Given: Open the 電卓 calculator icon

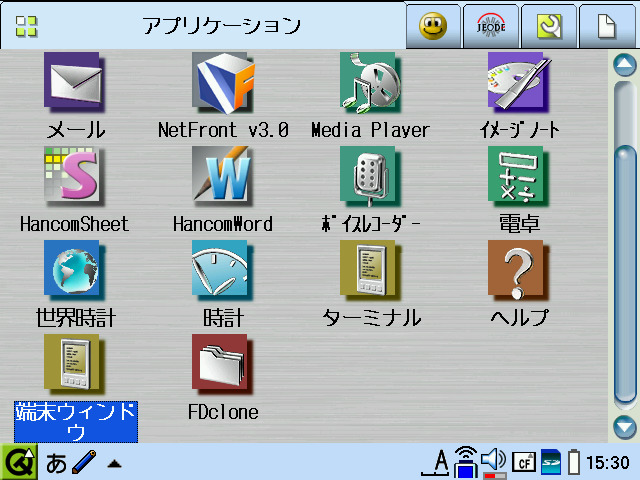Looking at the screenshot, I should click(519, 176).
